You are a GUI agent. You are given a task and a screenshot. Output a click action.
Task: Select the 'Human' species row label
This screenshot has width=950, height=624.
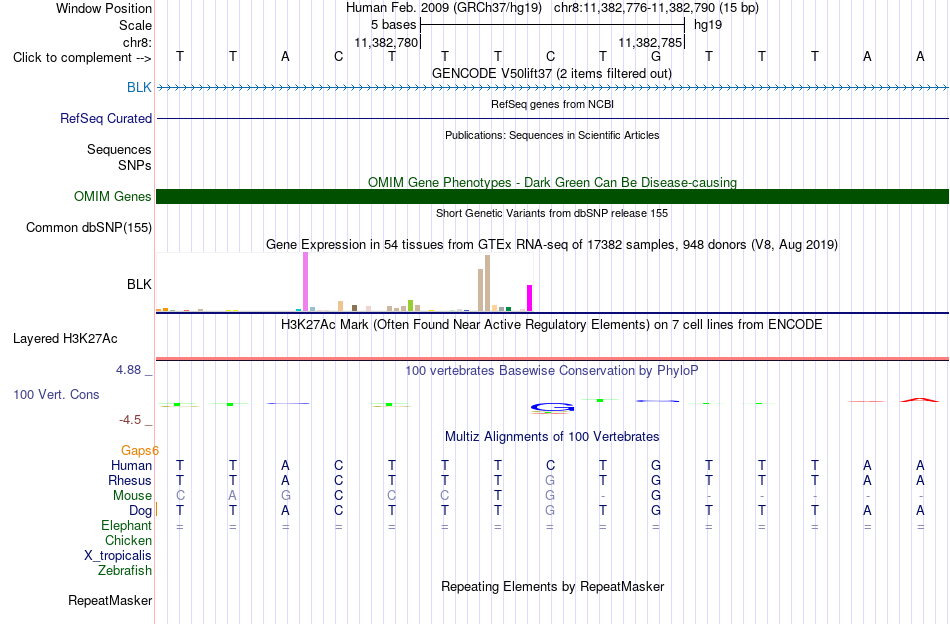[x=131, y=465]
